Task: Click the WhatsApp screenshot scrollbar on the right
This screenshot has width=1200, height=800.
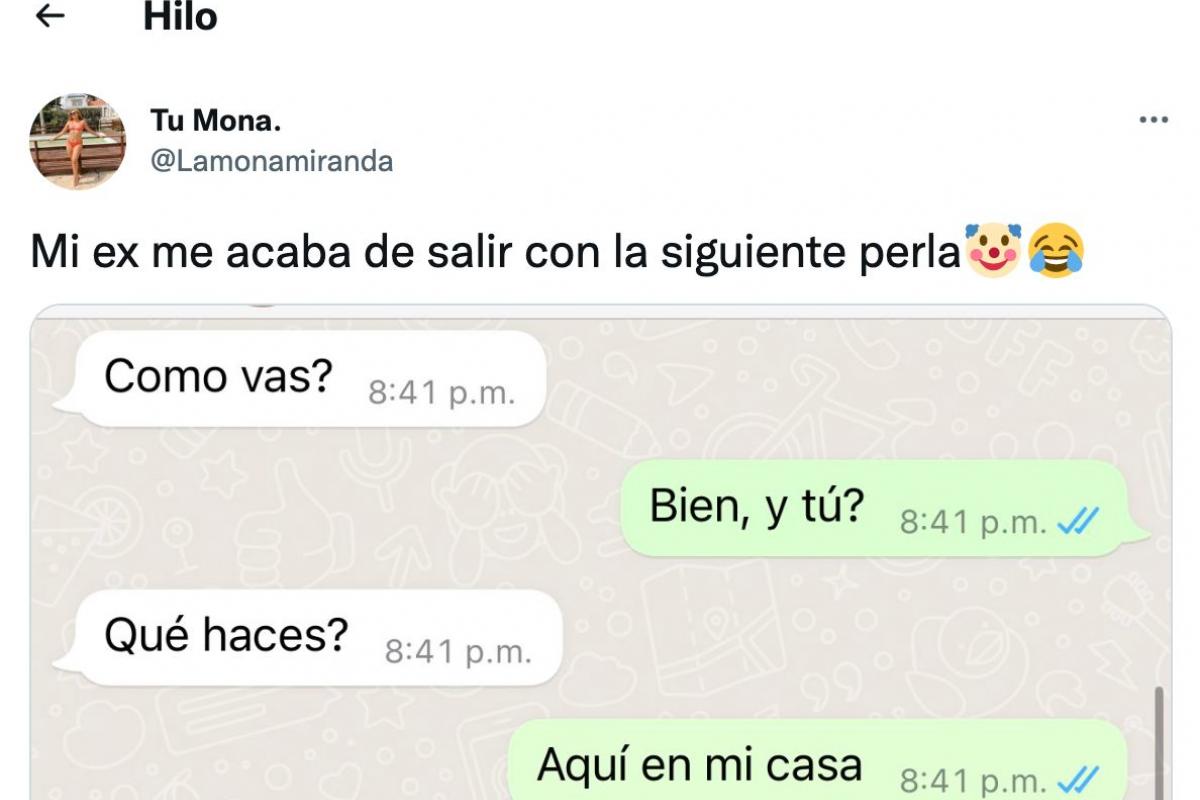Action: click(1159, 742)
